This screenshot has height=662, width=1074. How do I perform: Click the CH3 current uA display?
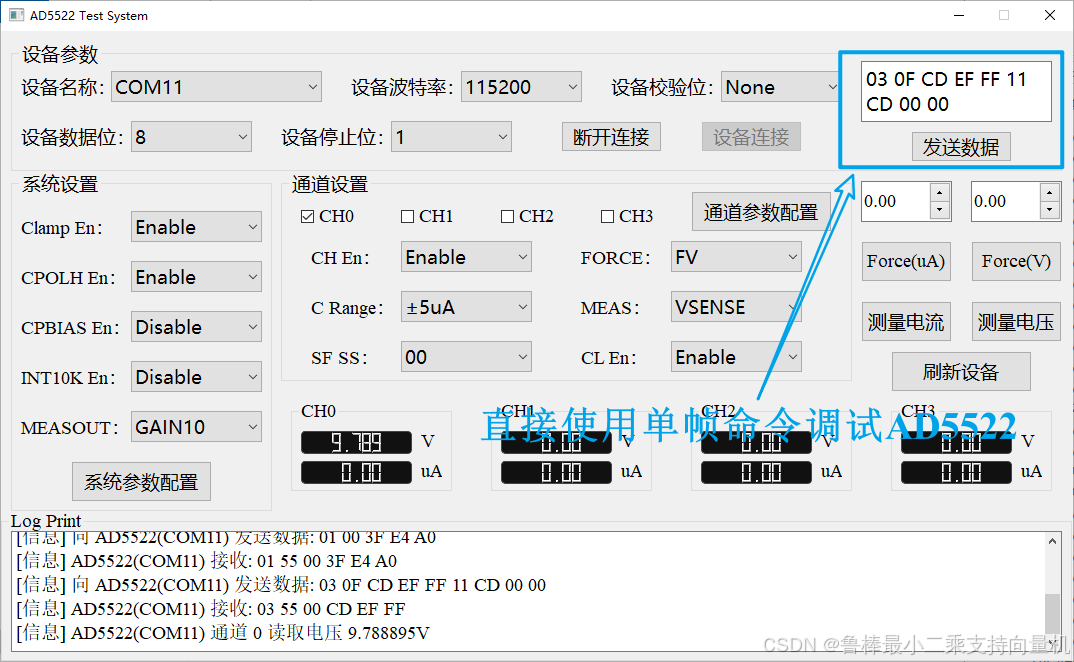(956, 473)
